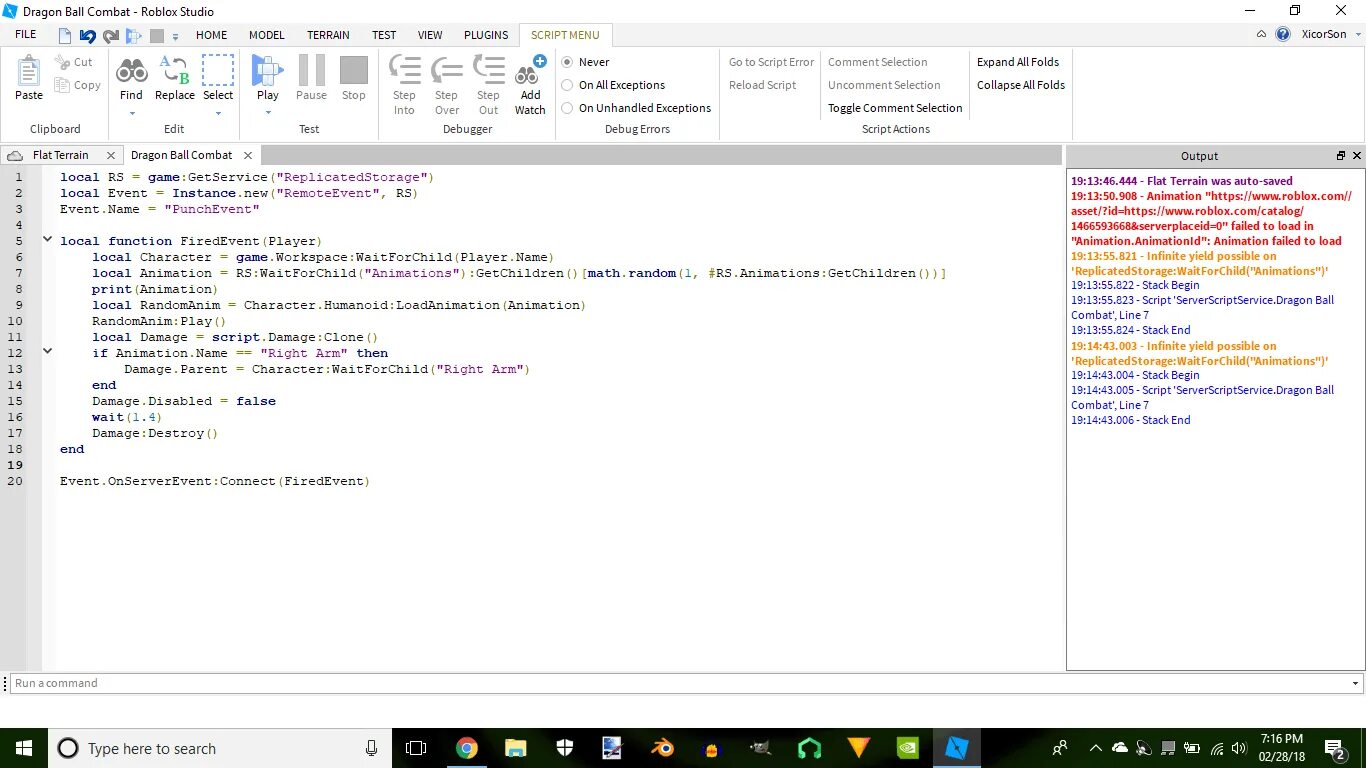Open Blender from the Windows taskbar
The width and height of the screenshot is (1366, 768).
[662, 748]
